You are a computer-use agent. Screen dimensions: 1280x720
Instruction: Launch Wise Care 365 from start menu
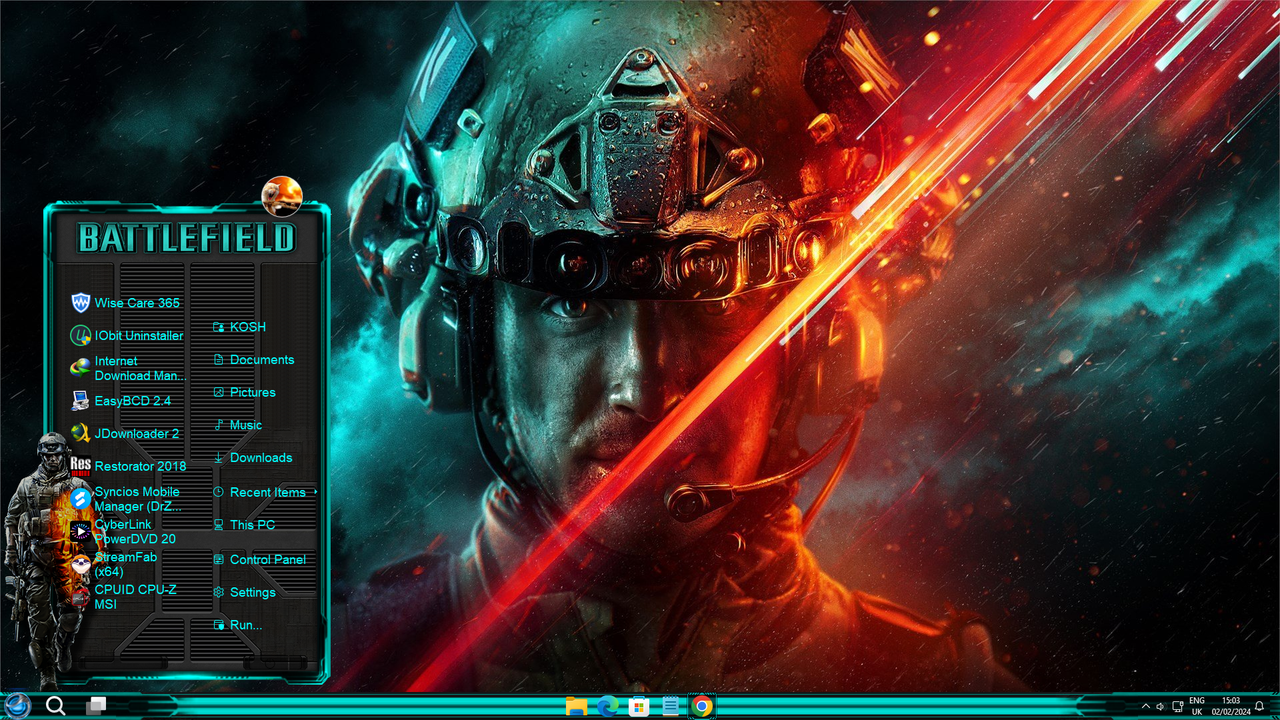click(127, 303)
